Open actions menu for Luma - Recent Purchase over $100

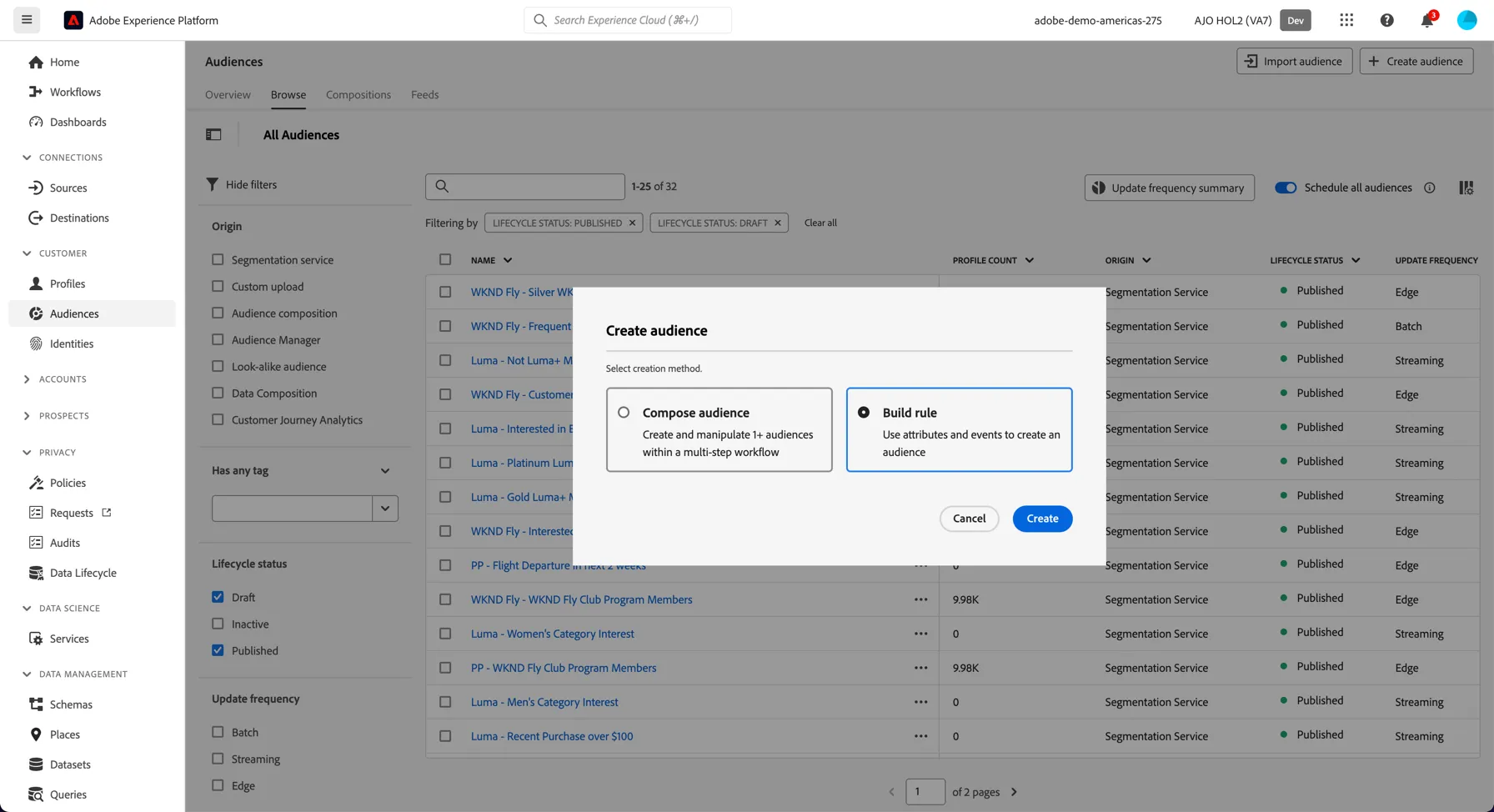click(920, 736)
